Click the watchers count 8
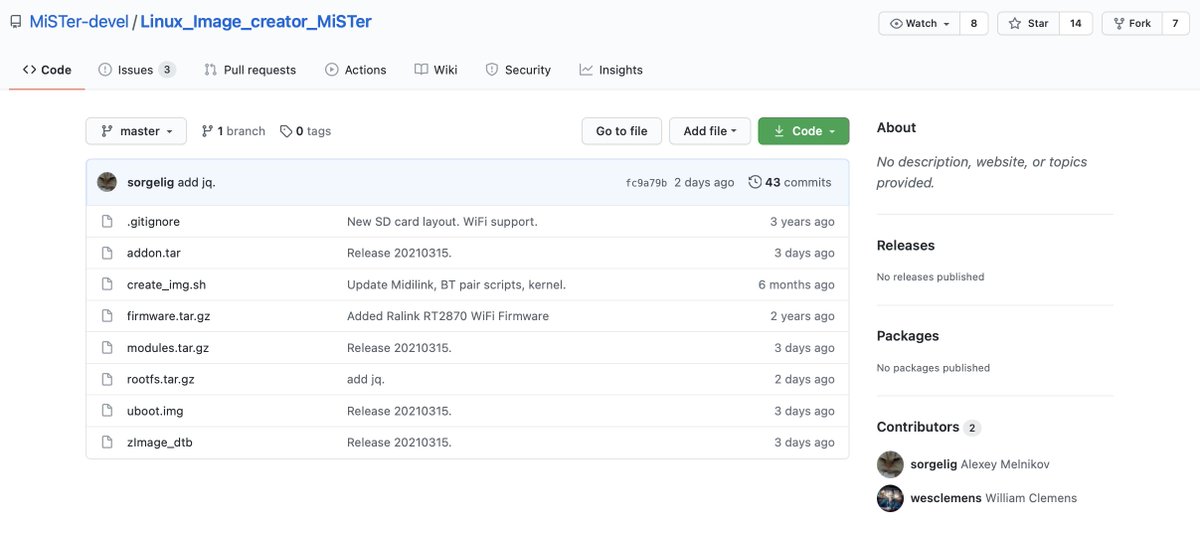This screenshot has width=1200, height=535. click(x=973, y=23)
